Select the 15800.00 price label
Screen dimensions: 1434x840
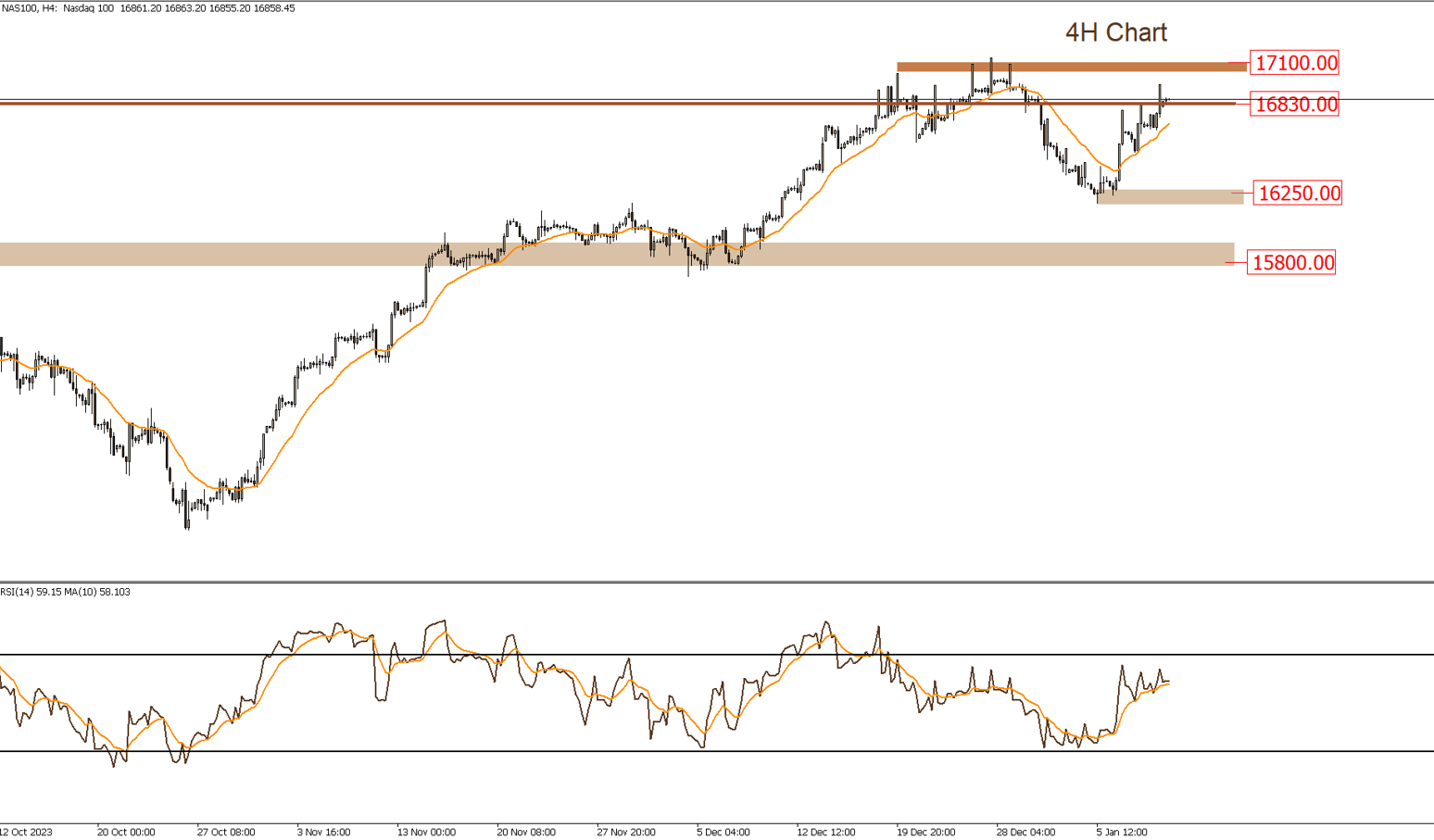click(1292, 263)
